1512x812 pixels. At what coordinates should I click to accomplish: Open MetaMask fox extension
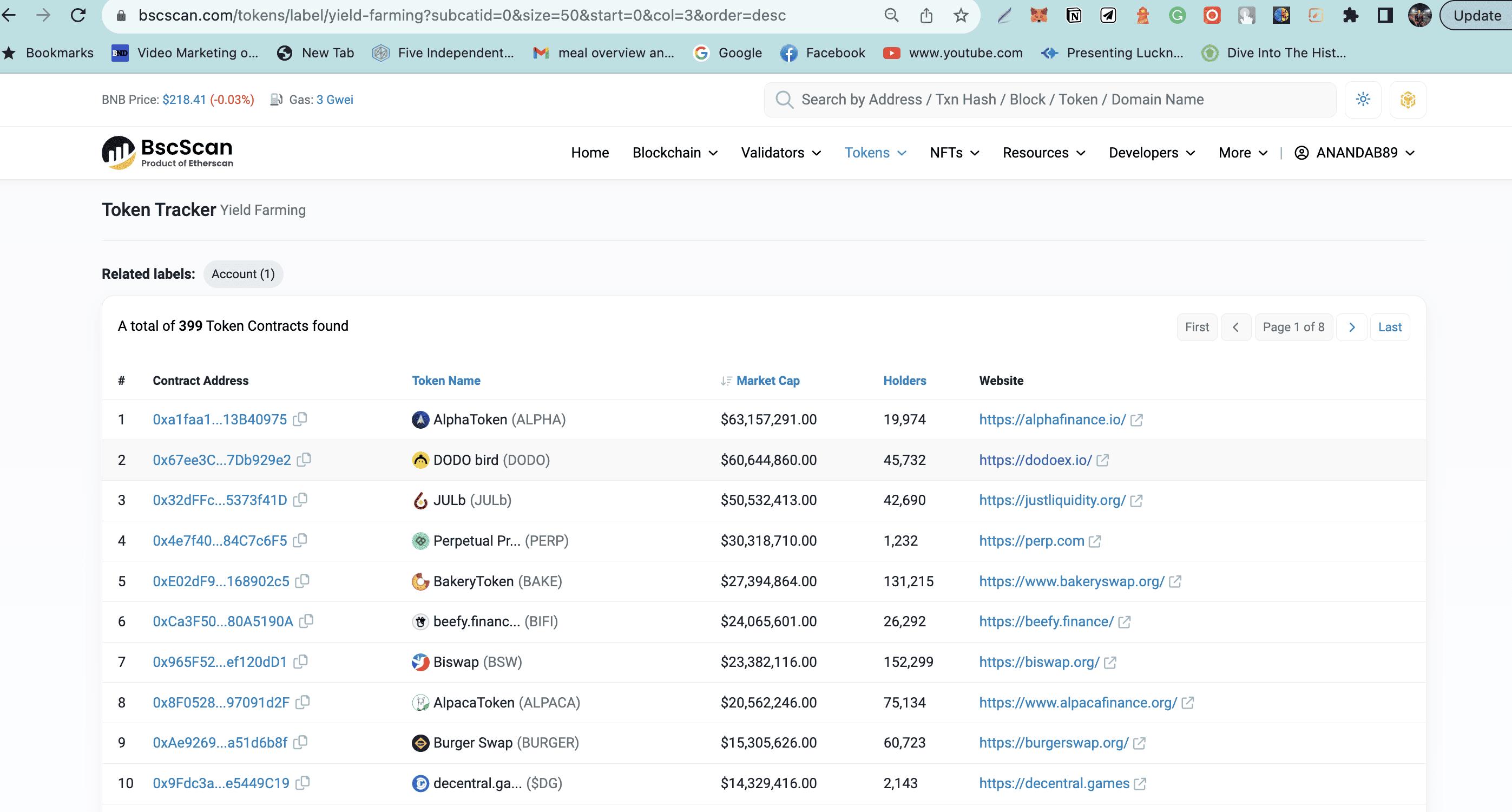pos(1039,15)
